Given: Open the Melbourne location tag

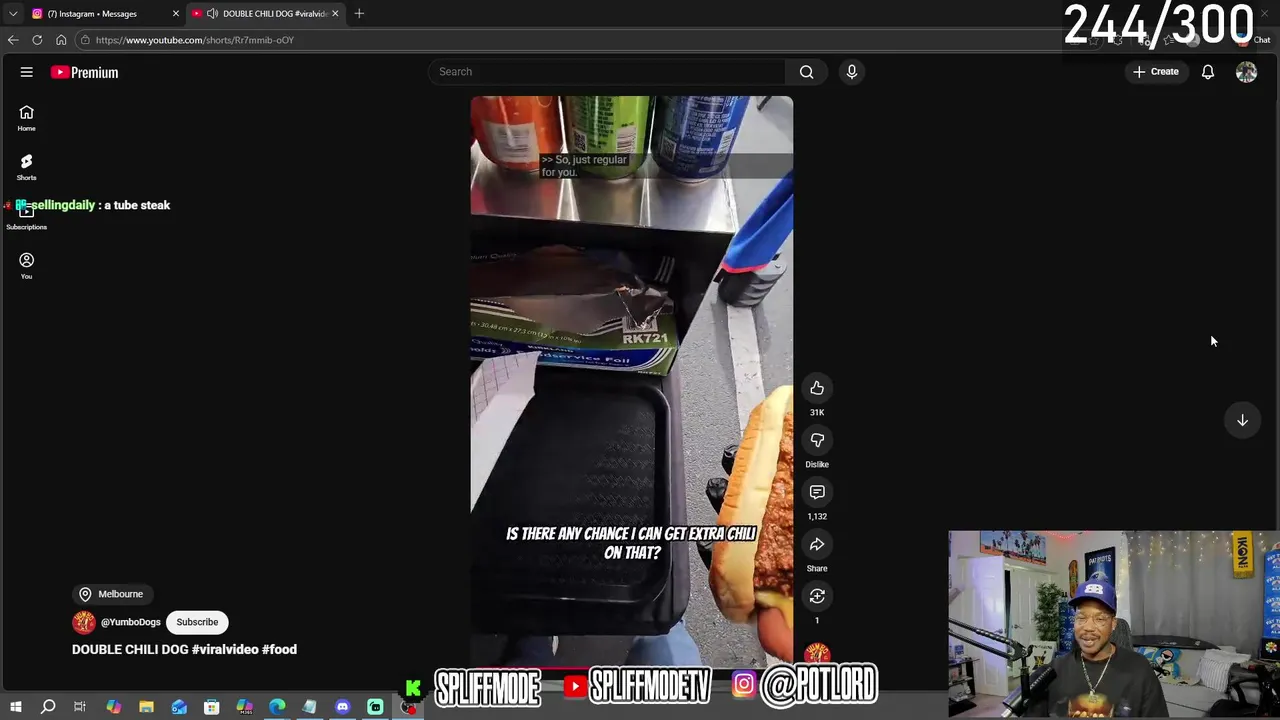Looking at the screenshot, I should click(x=111, y=594).
